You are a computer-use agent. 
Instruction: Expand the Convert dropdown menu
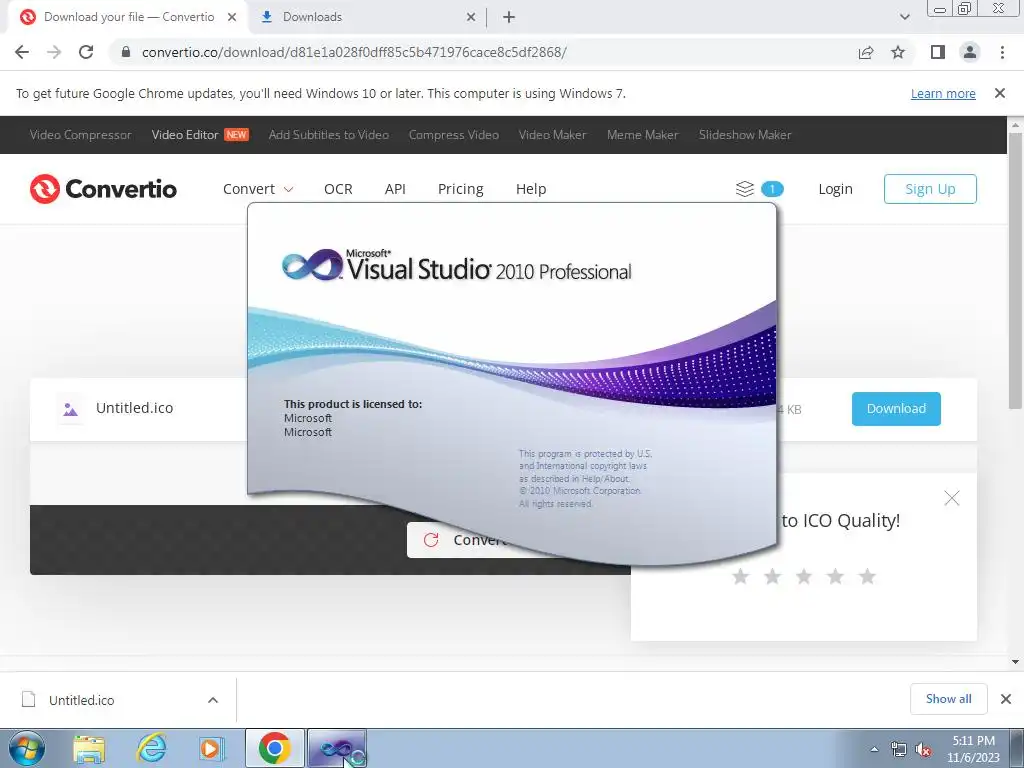pyautogui.click(x=258, y=189)
